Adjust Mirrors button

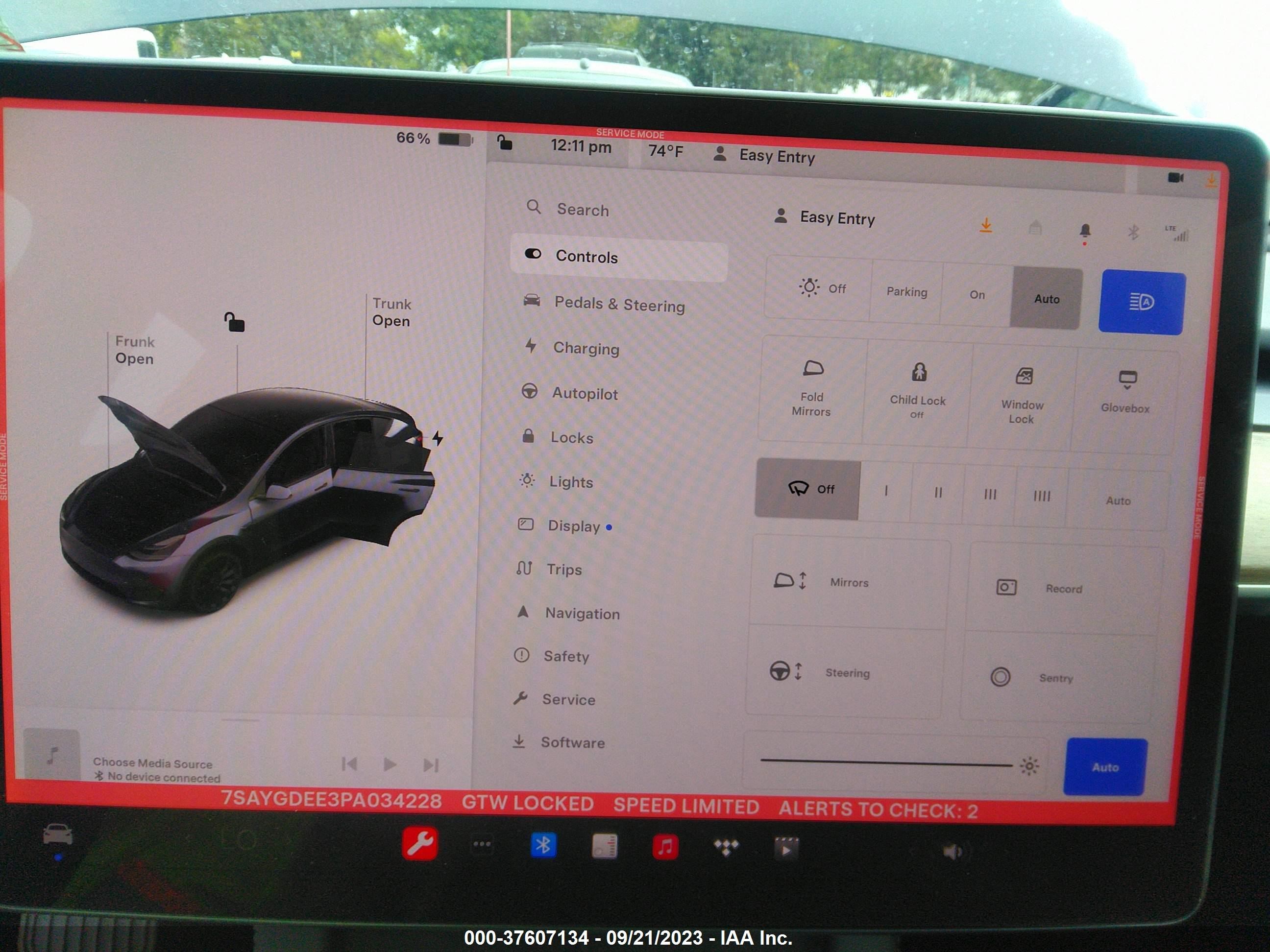coord(849,581)
